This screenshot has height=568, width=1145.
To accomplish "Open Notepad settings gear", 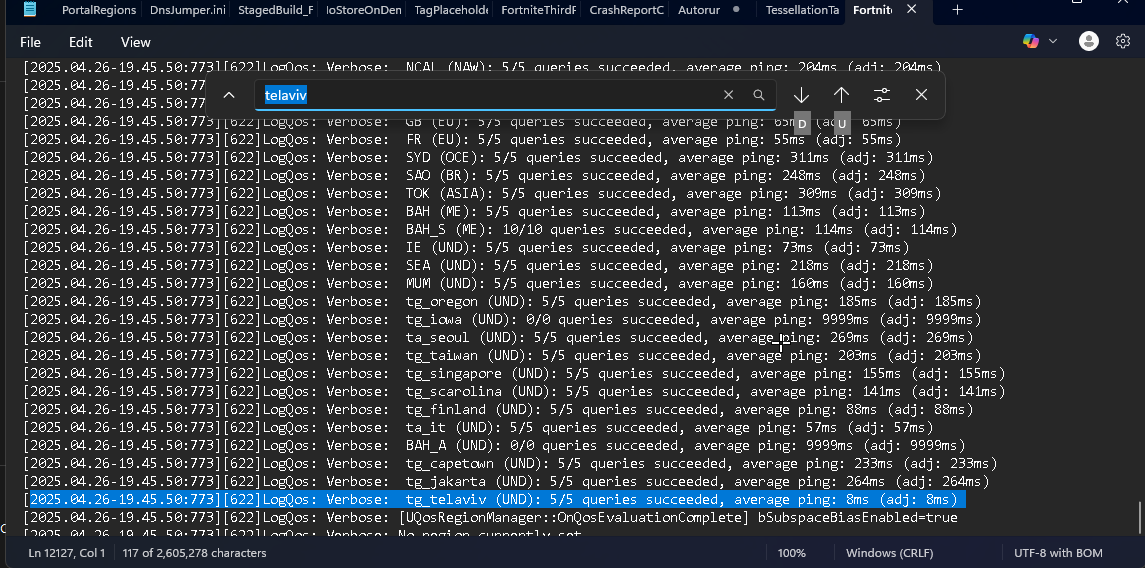I will pos(1123,42).
